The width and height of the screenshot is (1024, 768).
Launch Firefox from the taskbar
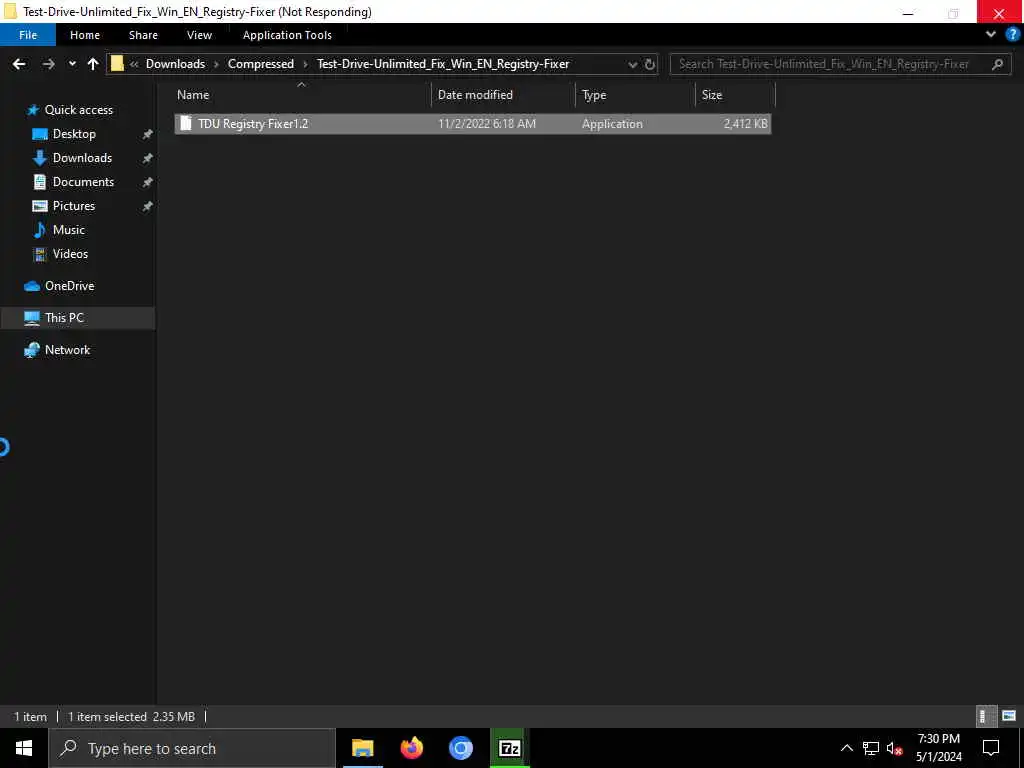tap(411, 748)
